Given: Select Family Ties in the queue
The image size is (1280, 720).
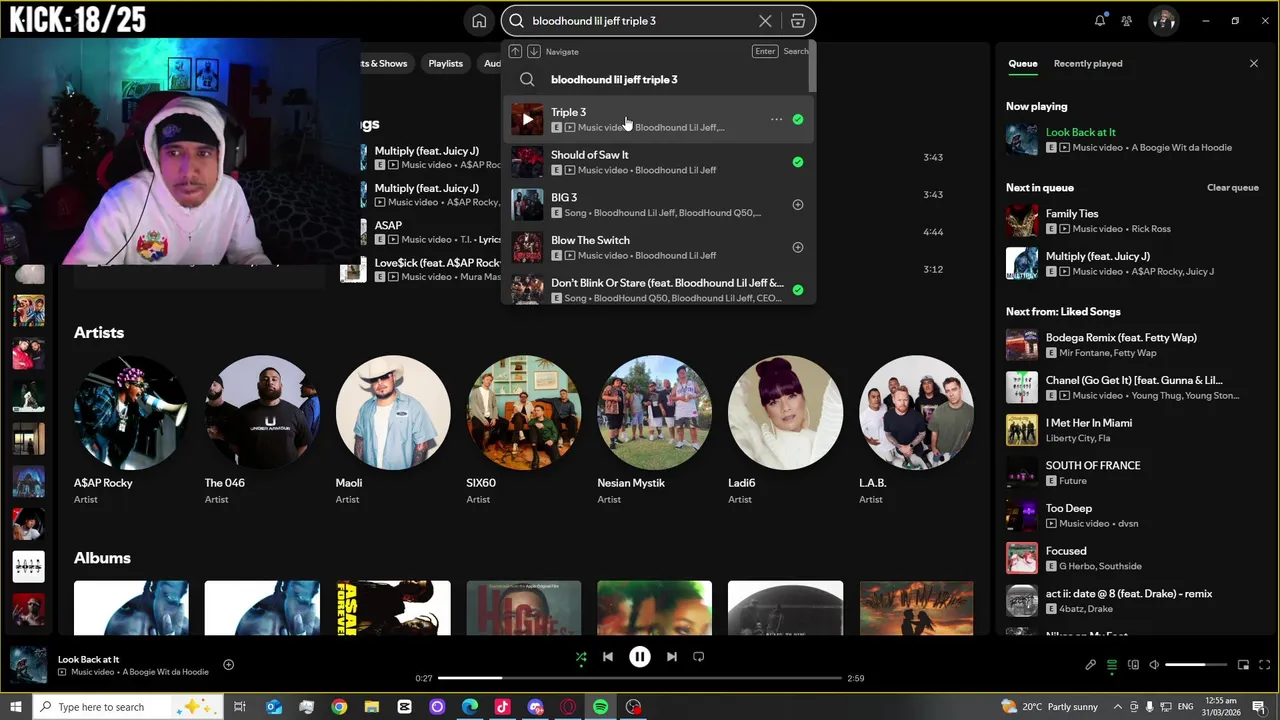Looking at the screenshot, I should tap(1132, 221).
